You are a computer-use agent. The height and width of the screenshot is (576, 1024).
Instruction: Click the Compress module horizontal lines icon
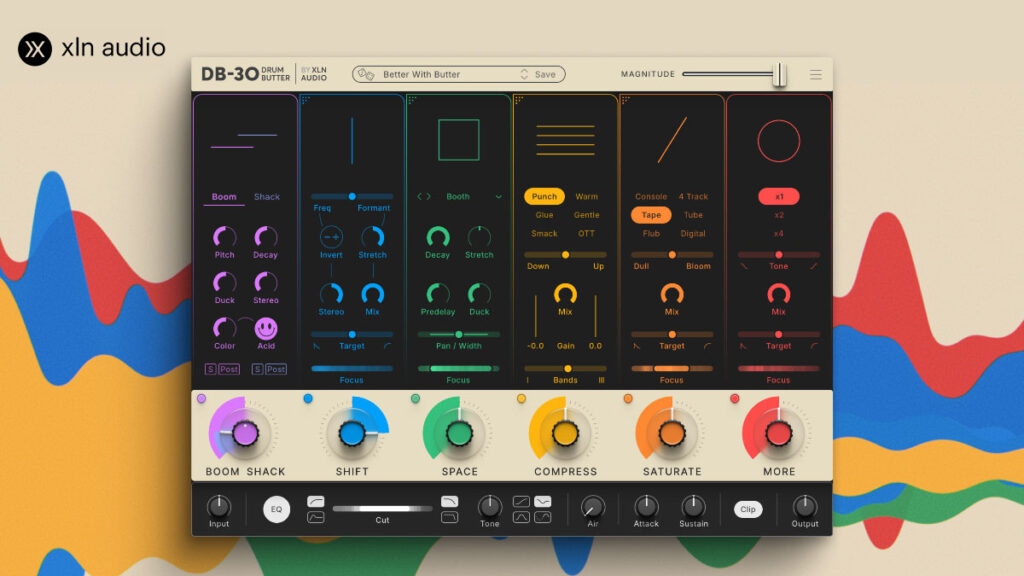coord(565,140)
